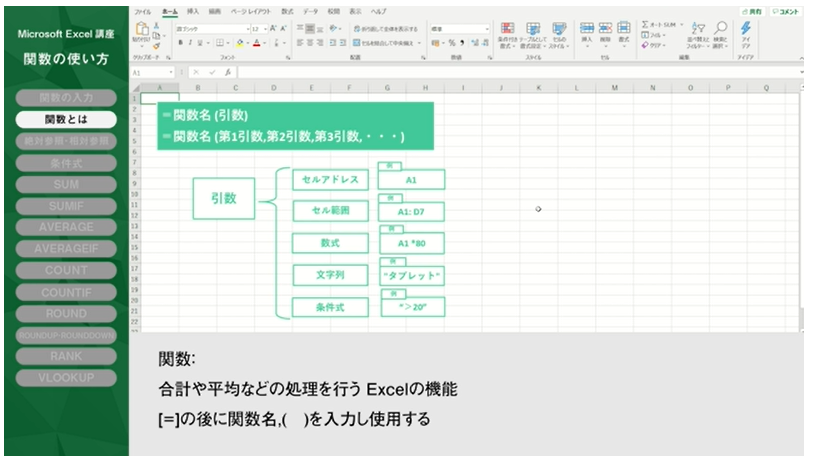
Task: Open the font size 12 dropdown
Action: tap(259, 29)
